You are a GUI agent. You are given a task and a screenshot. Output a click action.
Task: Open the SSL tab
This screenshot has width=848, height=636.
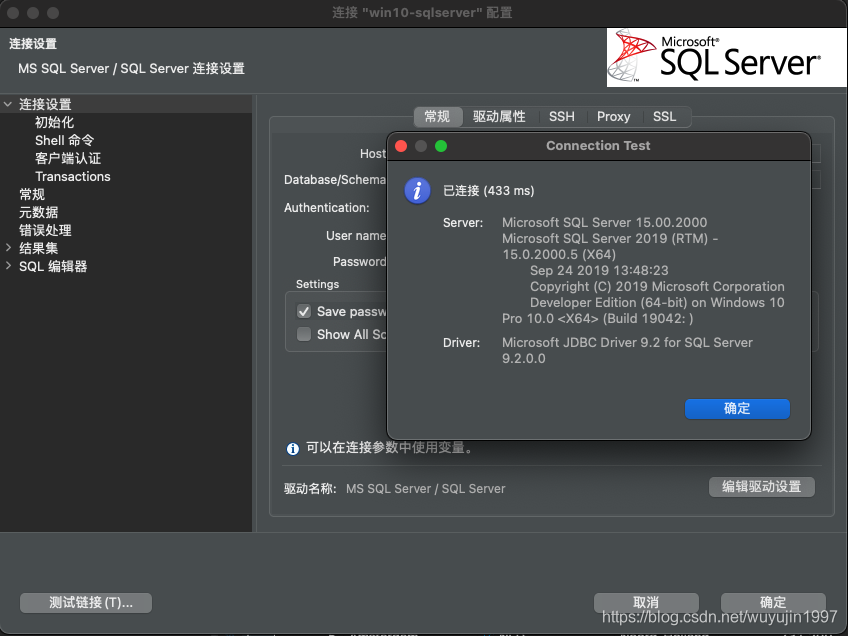[664, 116]
